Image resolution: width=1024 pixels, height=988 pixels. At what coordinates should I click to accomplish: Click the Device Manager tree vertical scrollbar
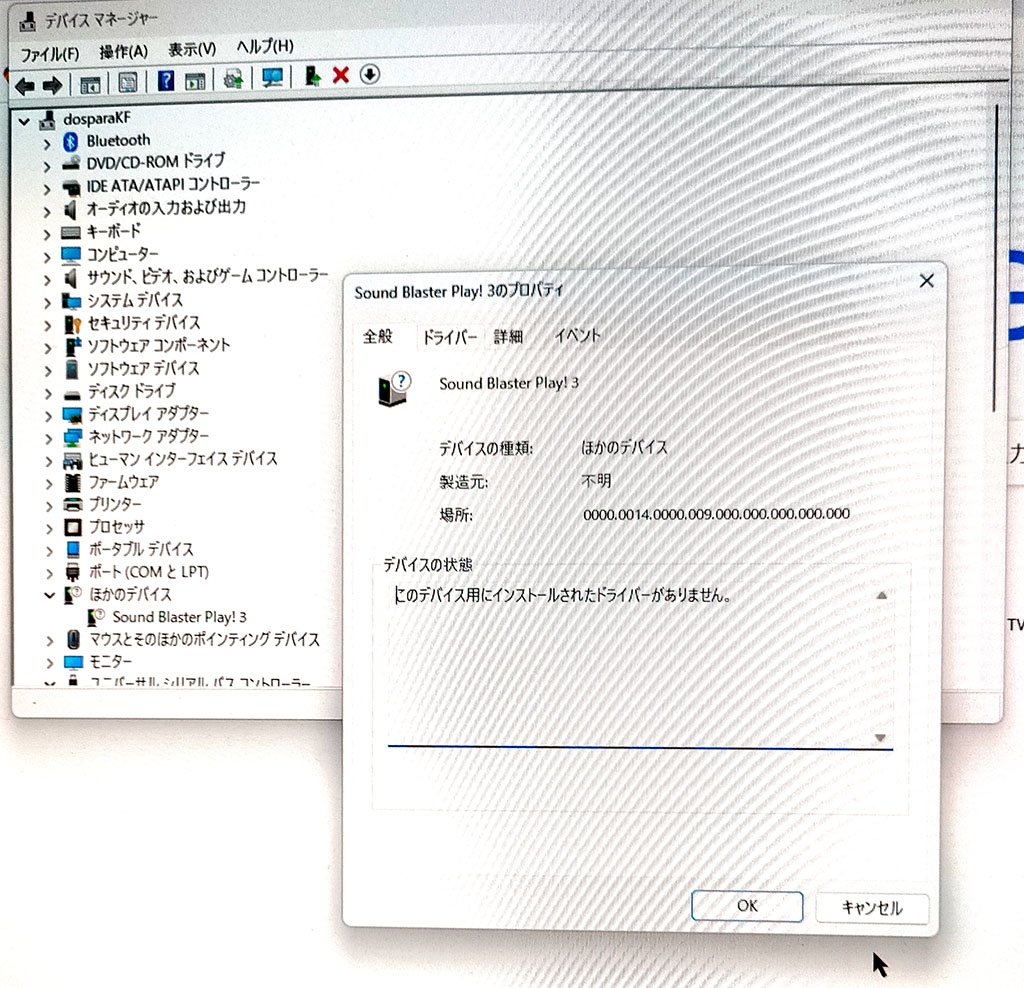[x=994, y=258]
